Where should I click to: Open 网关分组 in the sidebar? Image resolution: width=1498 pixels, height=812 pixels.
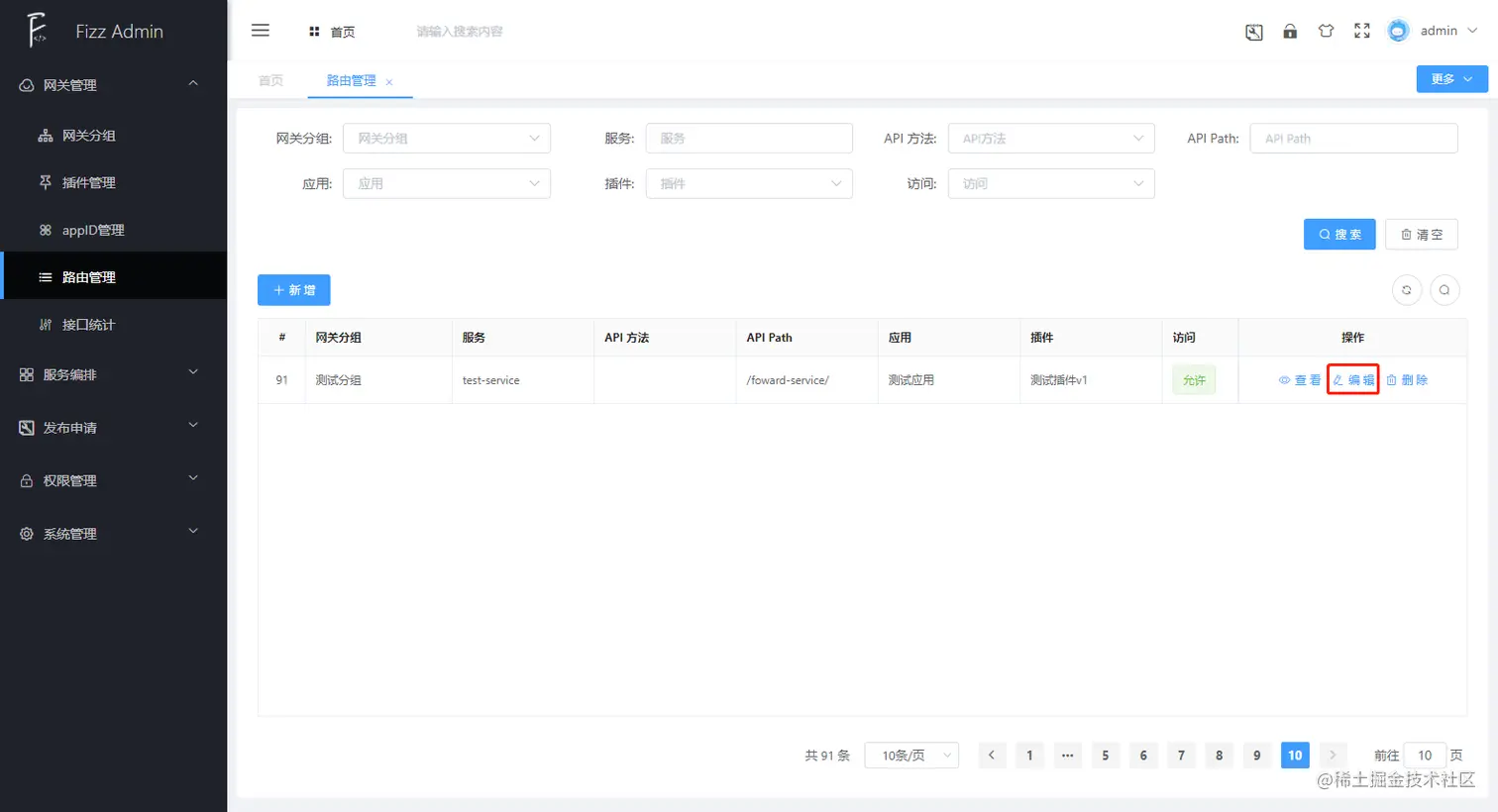coord(113,136)
